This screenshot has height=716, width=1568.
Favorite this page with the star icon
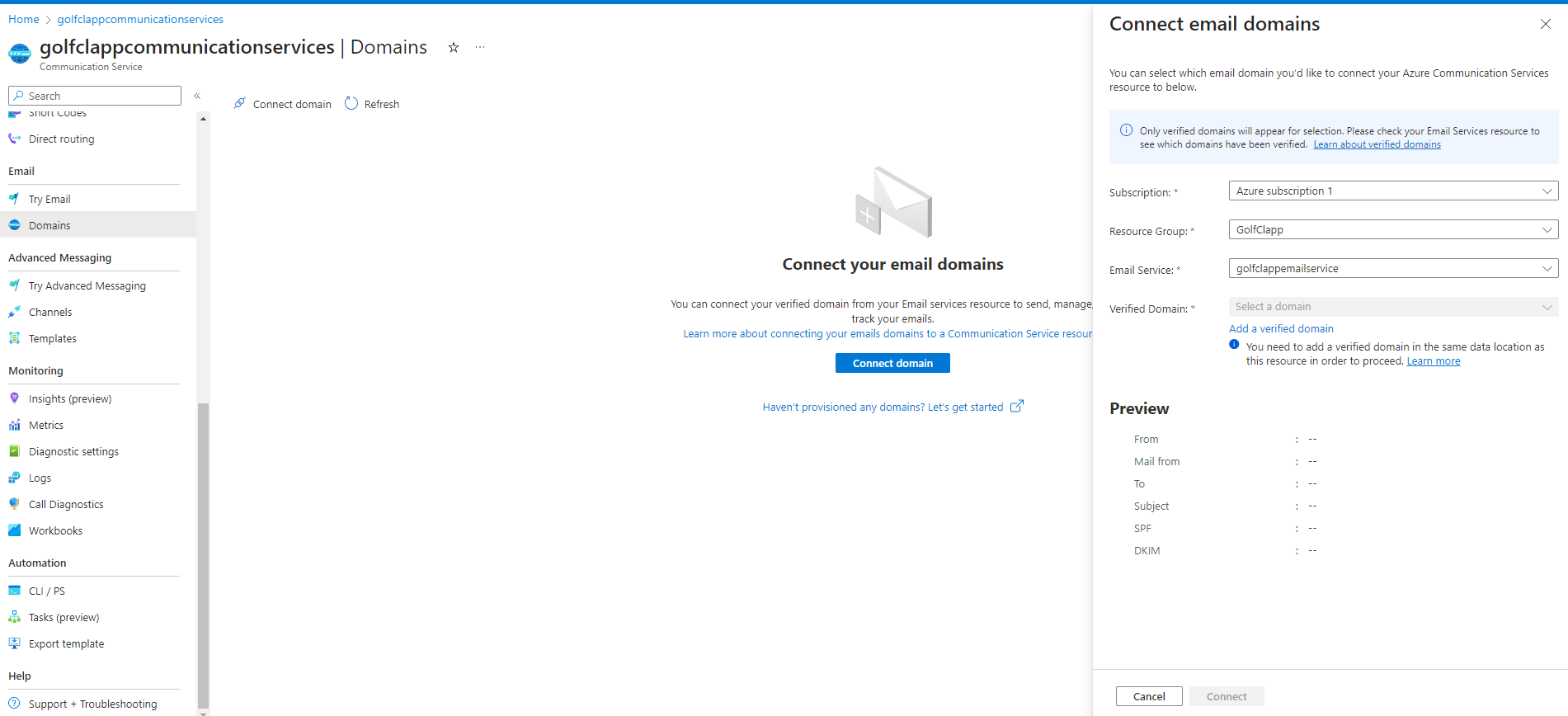click(454, 48)
